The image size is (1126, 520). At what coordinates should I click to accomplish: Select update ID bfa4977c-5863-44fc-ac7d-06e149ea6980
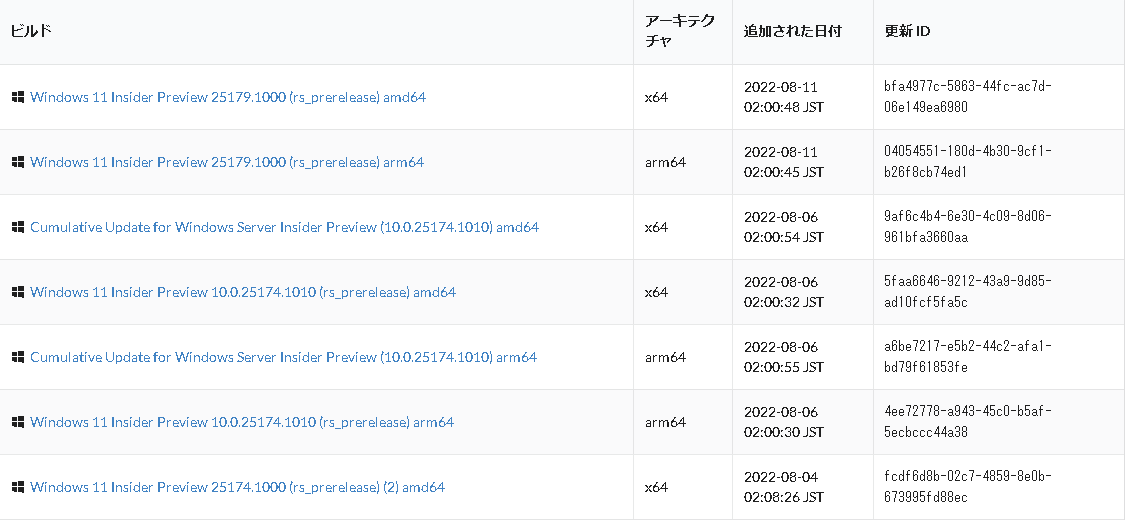coord(968,97)
